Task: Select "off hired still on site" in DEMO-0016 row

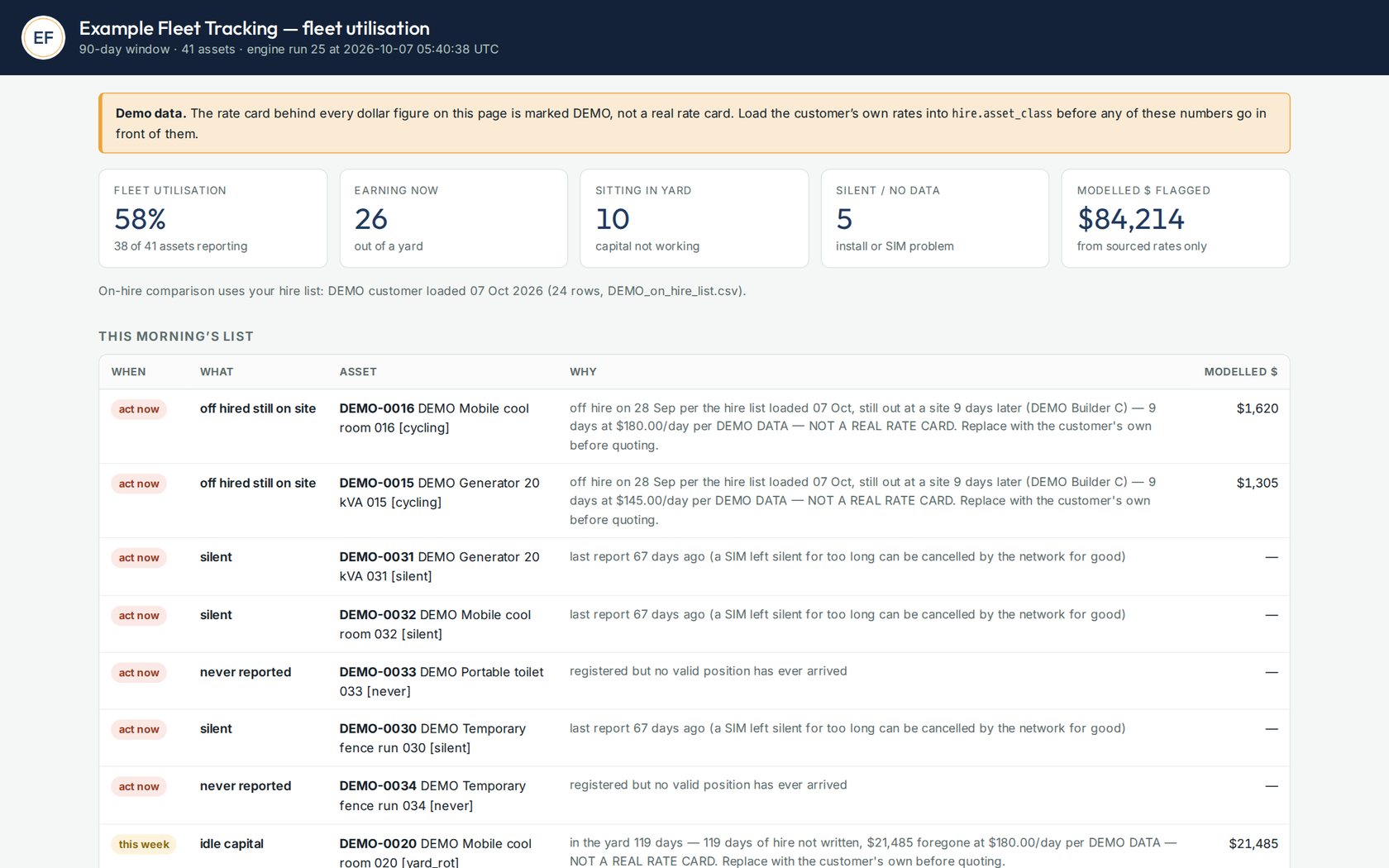Action: pyautogui.click(x=258, y=408)
